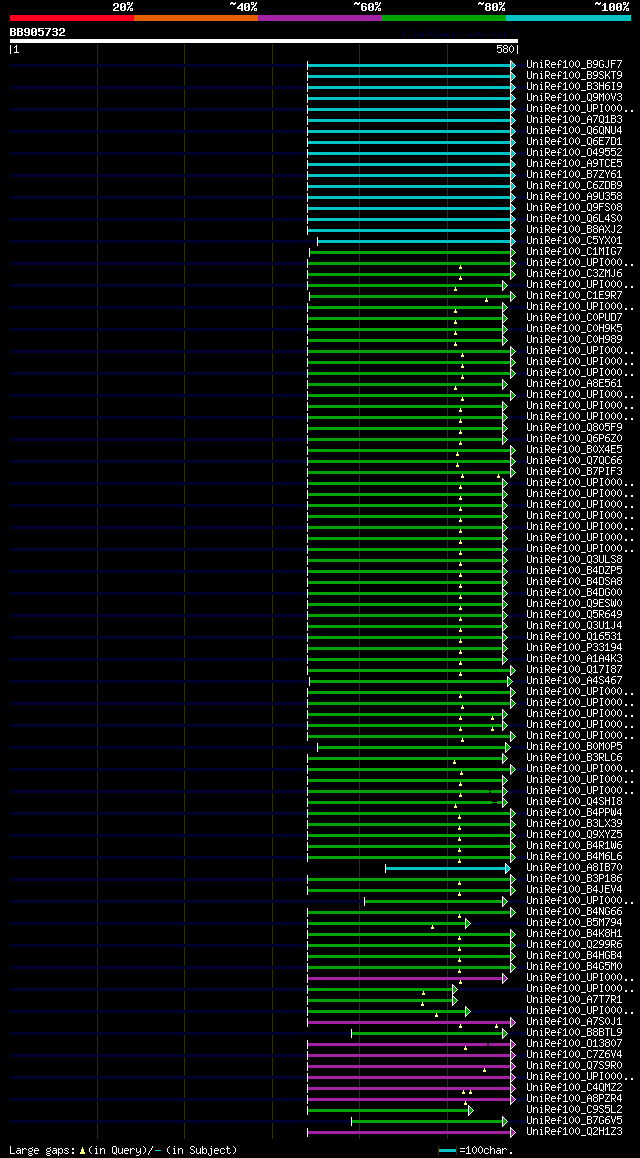Image resolution: width=640 pixels, height=1158 pixels.
Task: Click the cyan ~100% identity legend segment
Action: 568,17
